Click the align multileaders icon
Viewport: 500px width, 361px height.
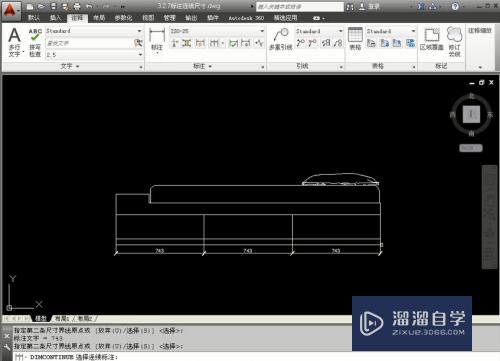coord(326,43)
